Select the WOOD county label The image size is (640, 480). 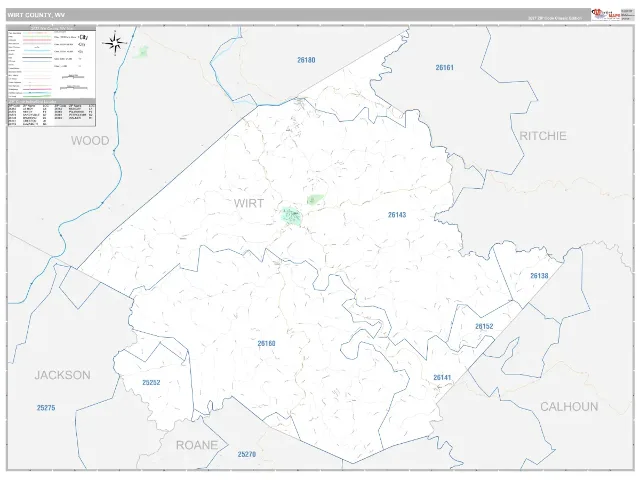tap(90, 140)
